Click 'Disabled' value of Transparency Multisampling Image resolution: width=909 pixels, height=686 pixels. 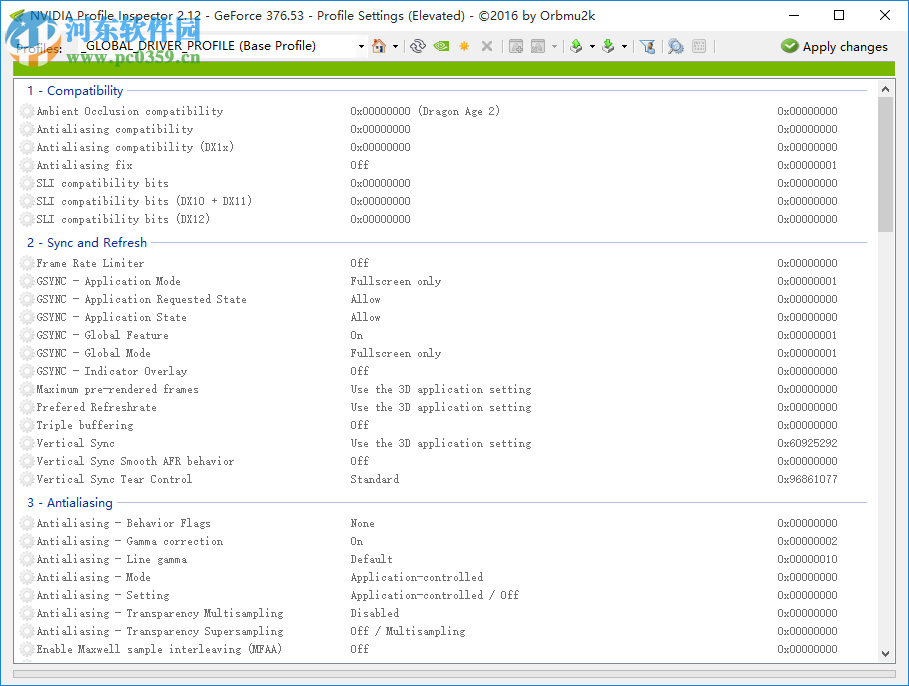coord(374,613)
